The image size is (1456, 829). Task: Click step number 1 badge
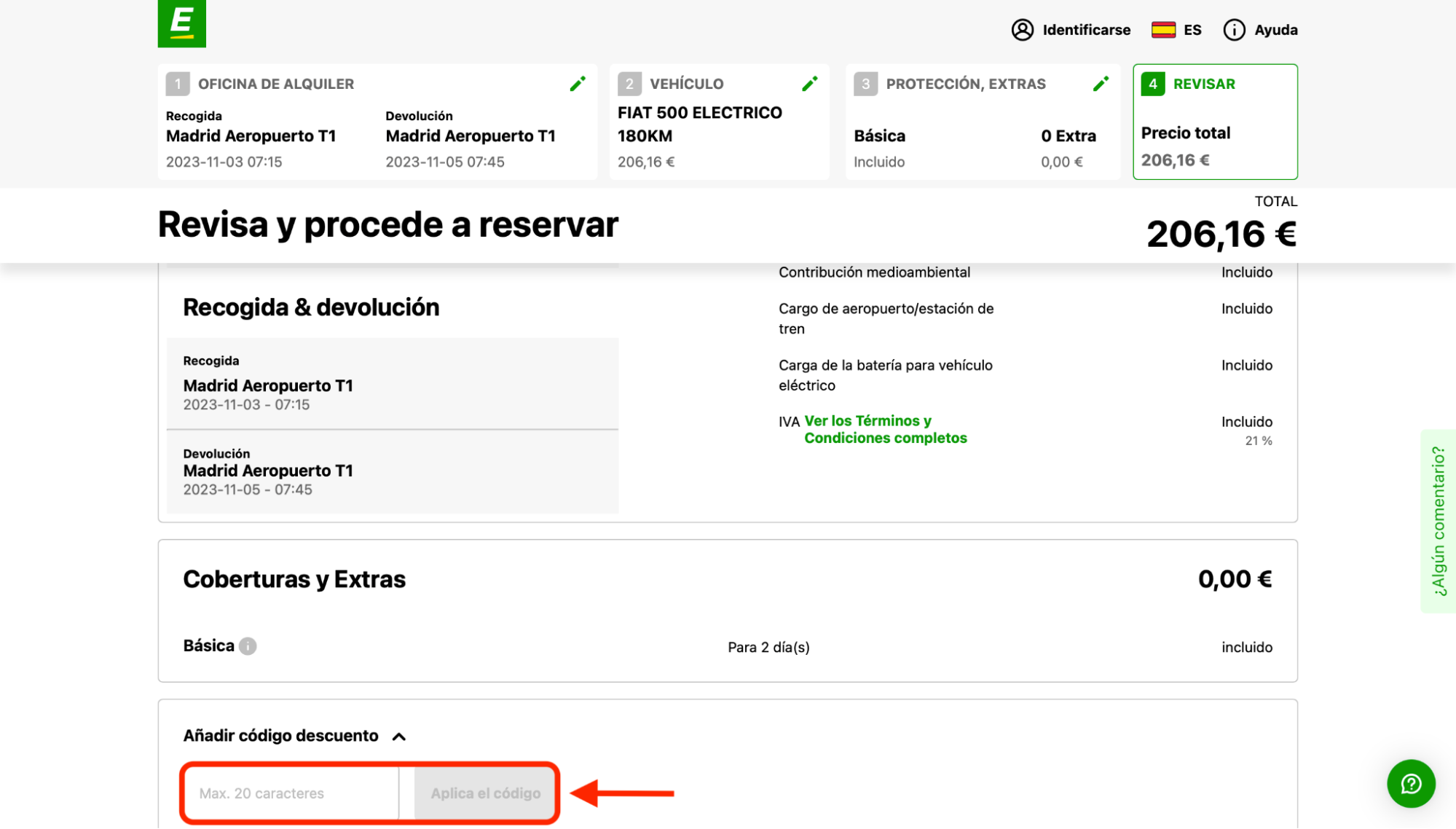pos(178,84)
